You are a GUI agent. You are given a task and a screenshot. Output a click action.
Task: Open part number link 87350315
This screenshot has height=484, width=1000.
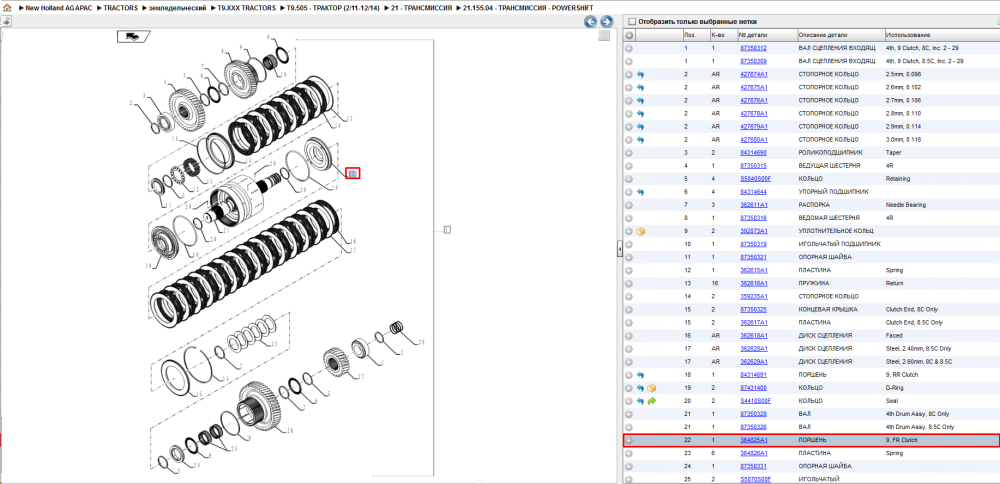tap(753, 166)
